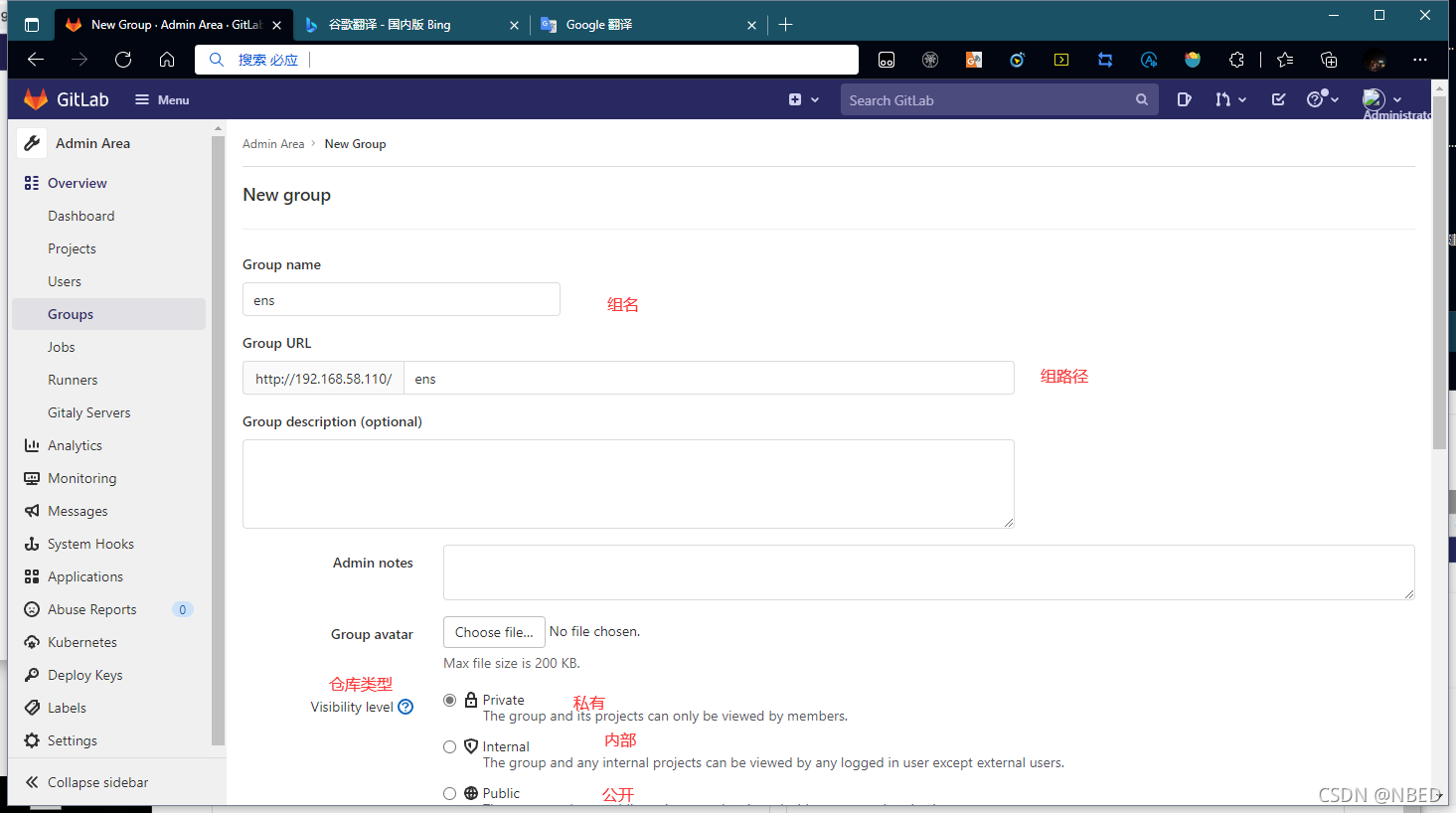
Task: Open Monitoring from the Admin sidebar
Action: click(x=81, y=478)
